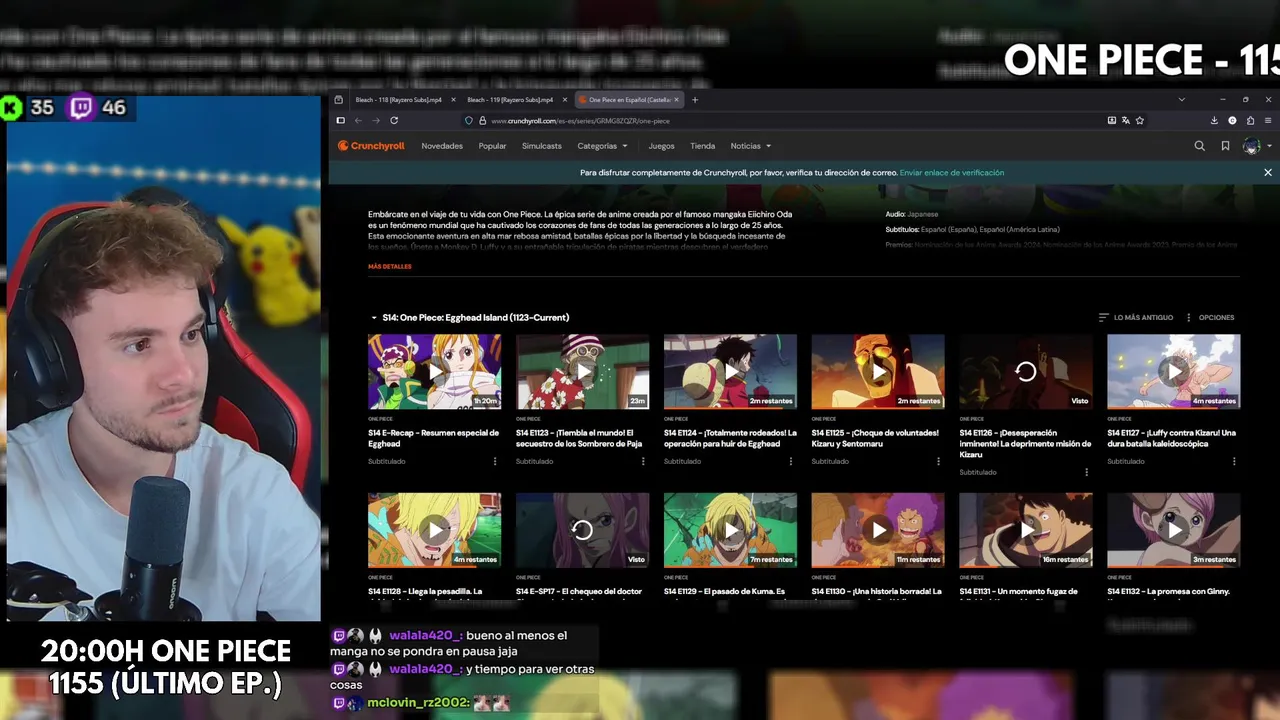Play episode E1124 ¡Totalmente rodeados! thumbnail
This screenshot has height=720, width=1280.
pyautogui.click(x=730, y=371)
